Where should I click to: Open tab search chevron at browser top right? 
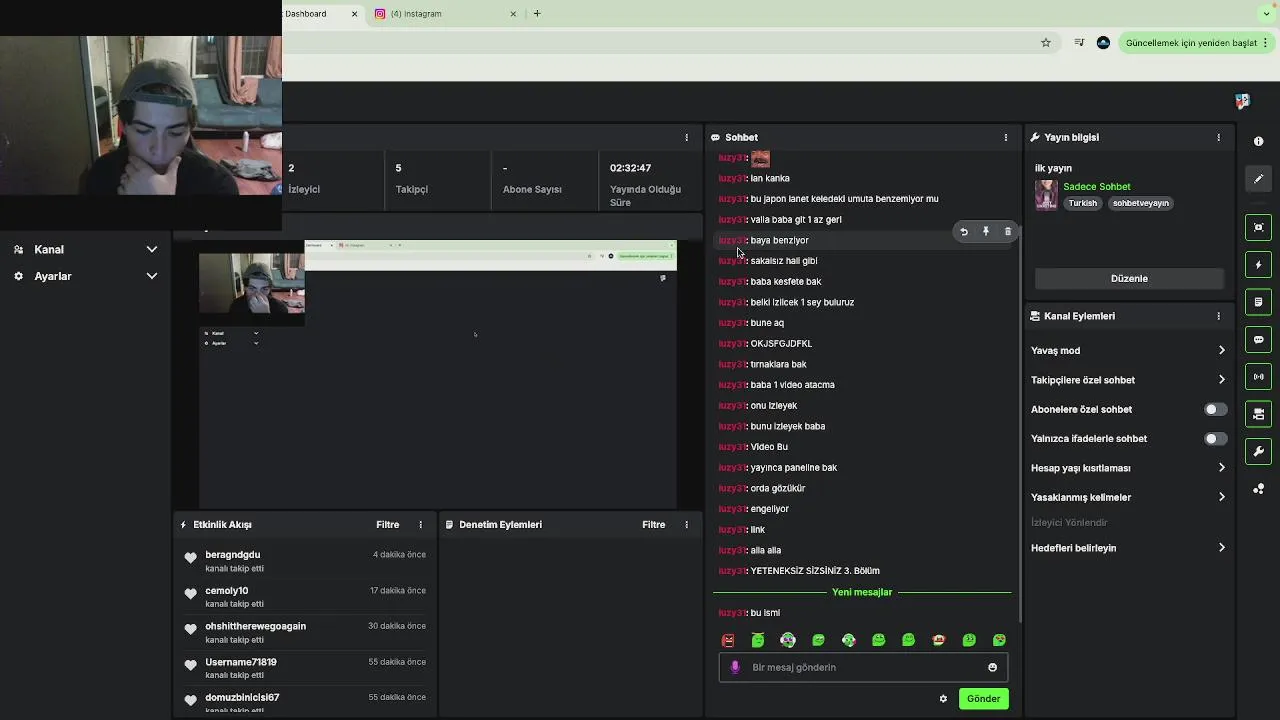pos(1266,14)
